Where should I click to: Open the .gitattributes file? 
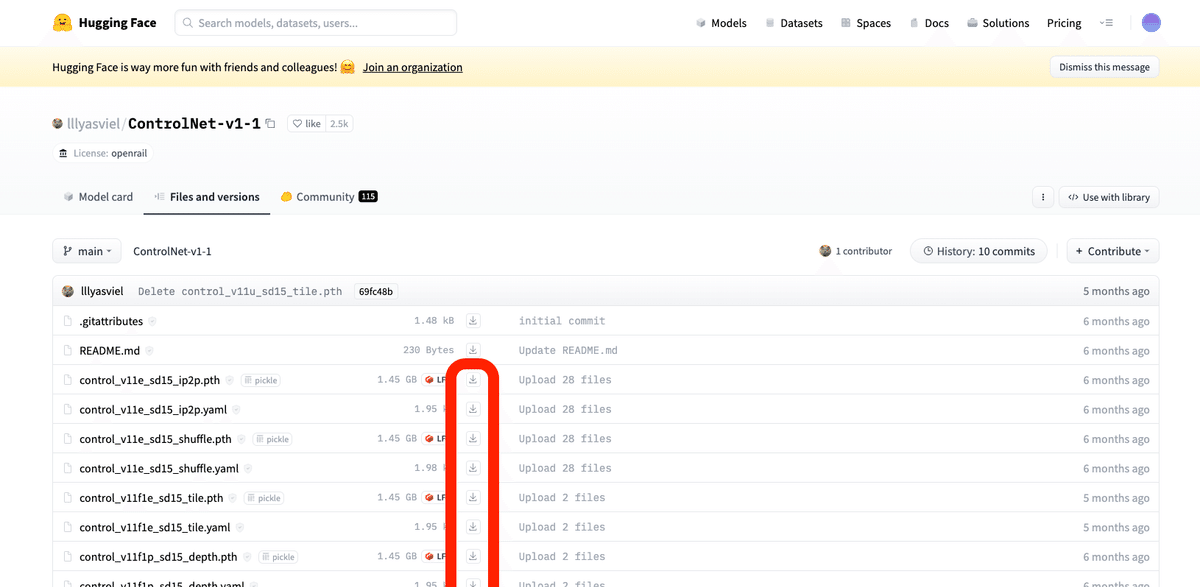pyautogui.click(x=111, y=321)
